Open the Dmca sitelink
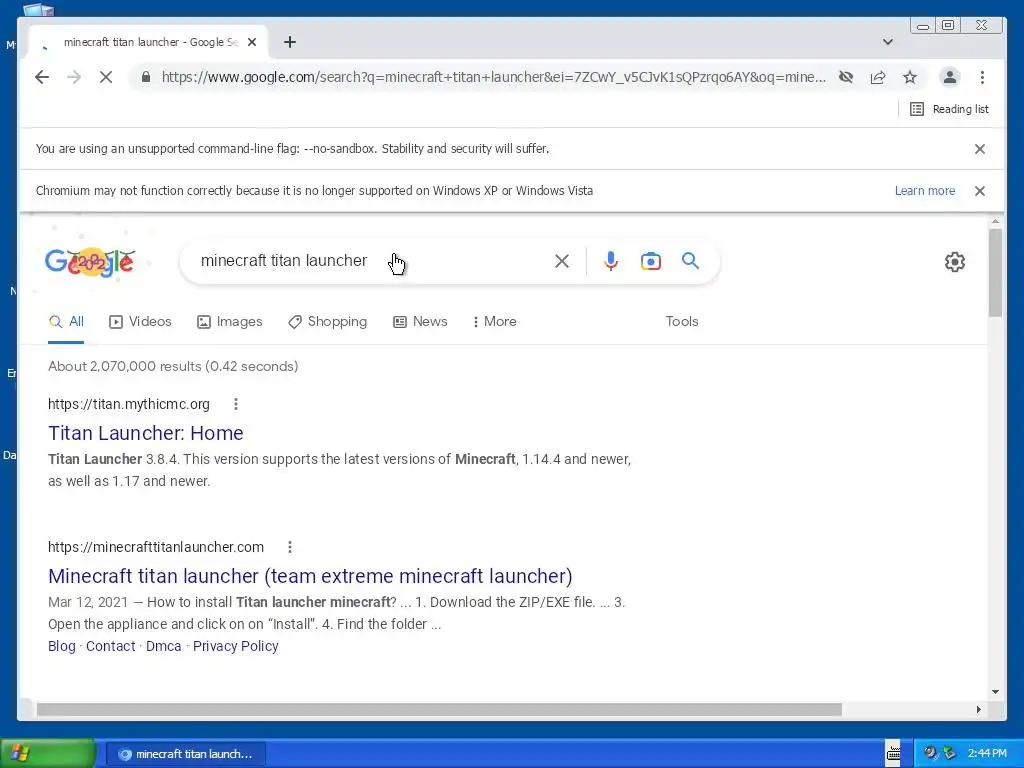Viewport: 1024px width, 768px height. tap(163, 646)
